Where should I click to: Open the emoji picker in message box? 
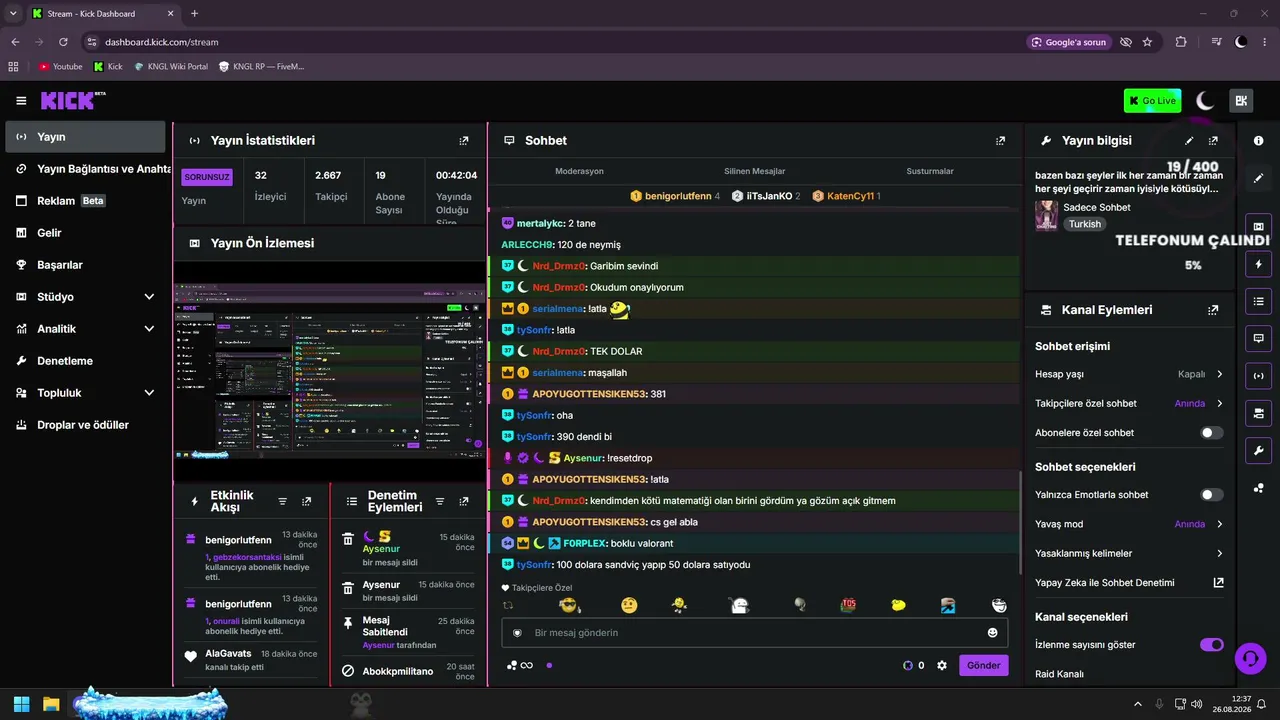point(992,633)
